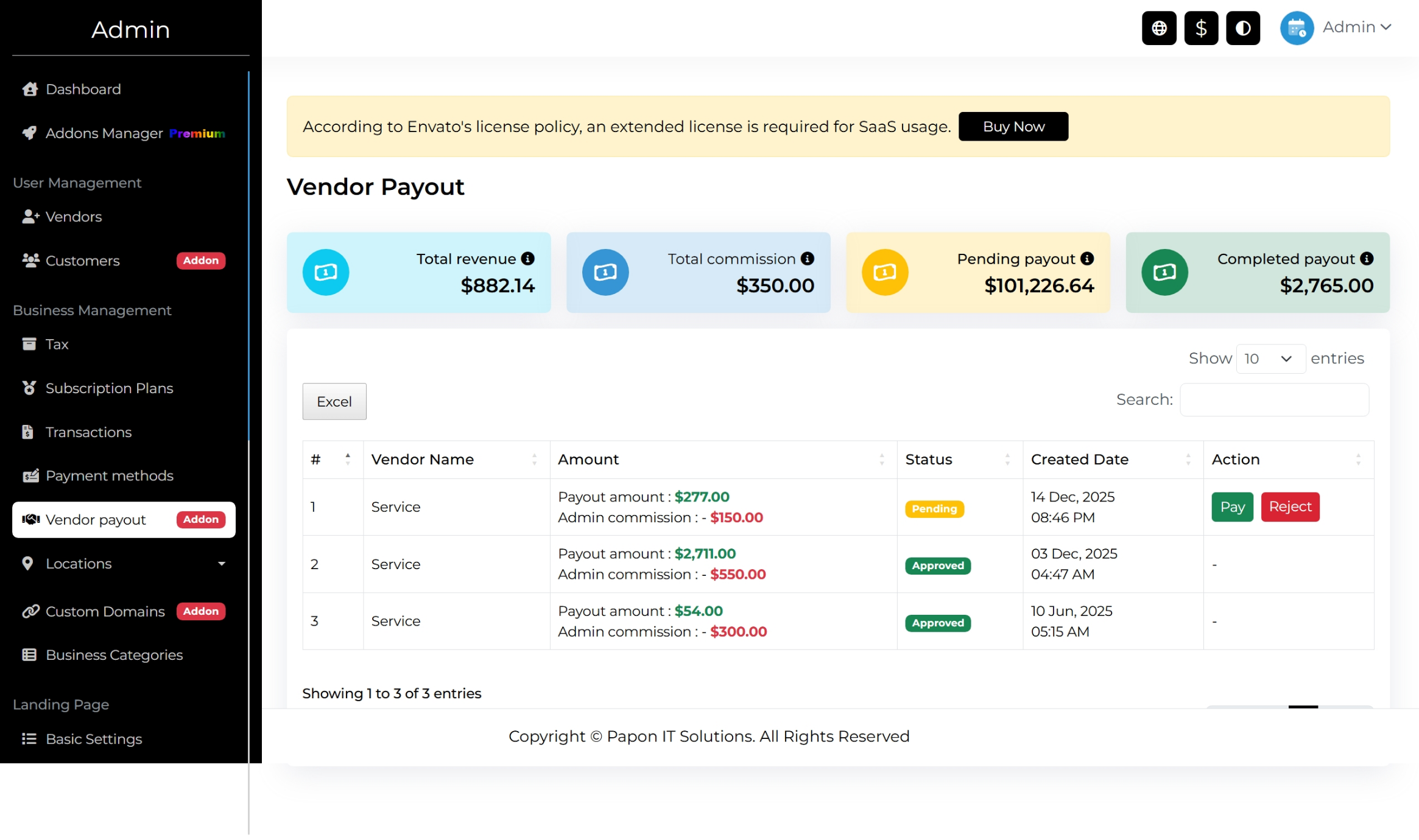Viewport: 1419px width, 840px height.
Task: Open Transactions in sidebar
Action: pos(88,432)
